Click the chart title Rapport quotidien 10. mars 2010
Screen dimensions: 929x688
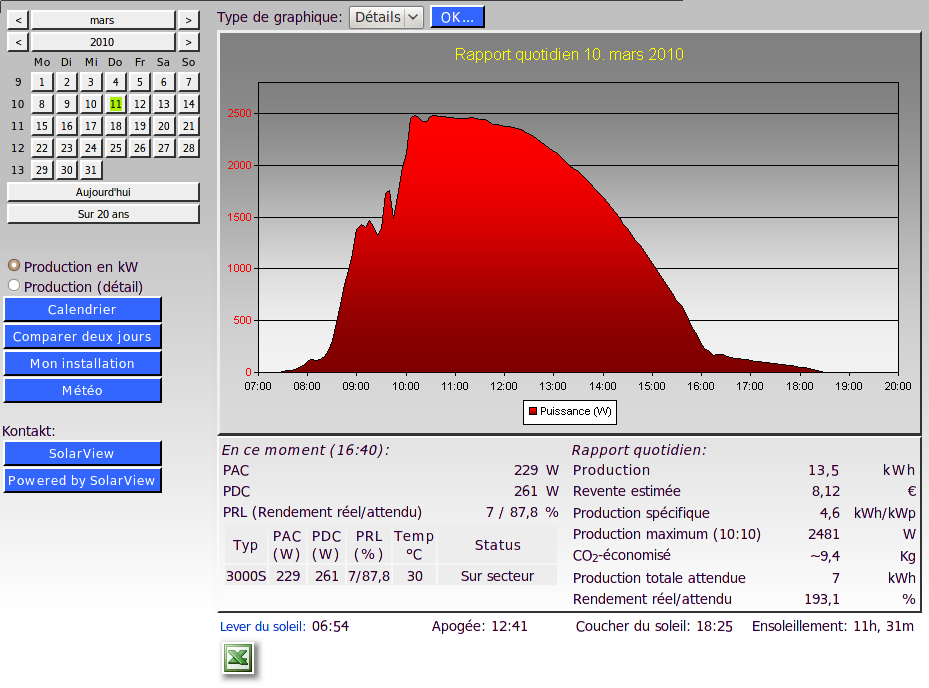pyautogui.click(x=569, y=55)
